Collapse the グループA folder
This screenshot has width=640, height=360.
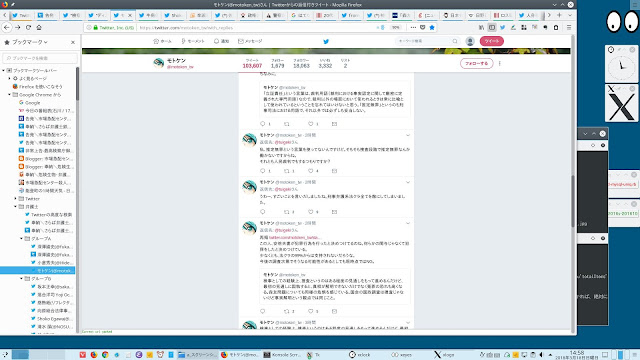pyautogui.click(x=22, y=238)
